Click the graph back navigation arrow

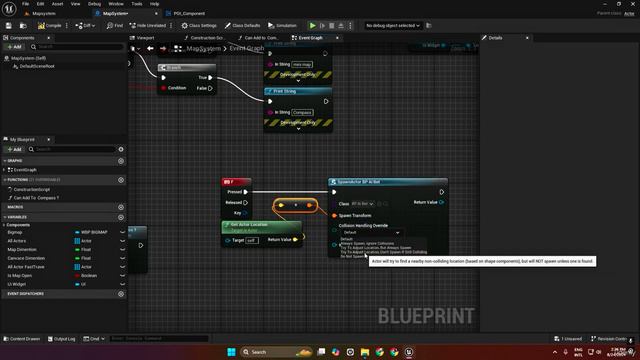(x=150, y=49)
